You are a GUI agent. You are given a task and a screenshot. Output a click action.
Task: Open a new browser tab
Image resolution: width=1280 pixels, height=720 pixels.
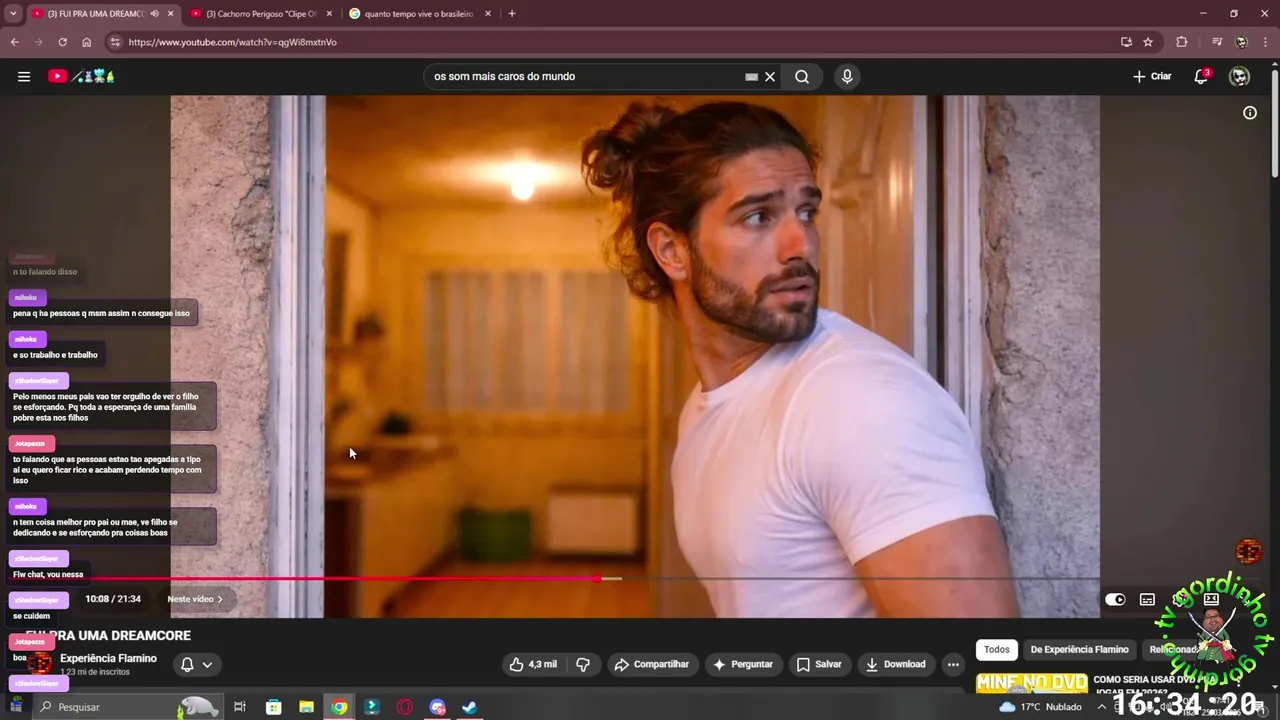[512, 14]
